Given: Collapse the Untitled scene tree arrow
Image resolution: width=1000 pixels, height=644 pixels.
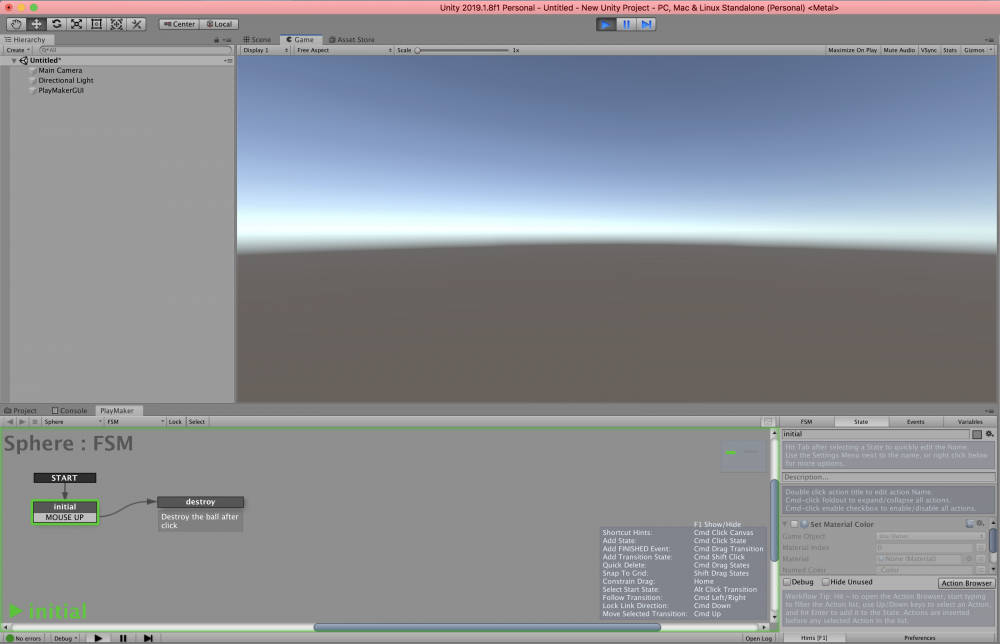Looking at the screenshot, I should click(14, 61).
